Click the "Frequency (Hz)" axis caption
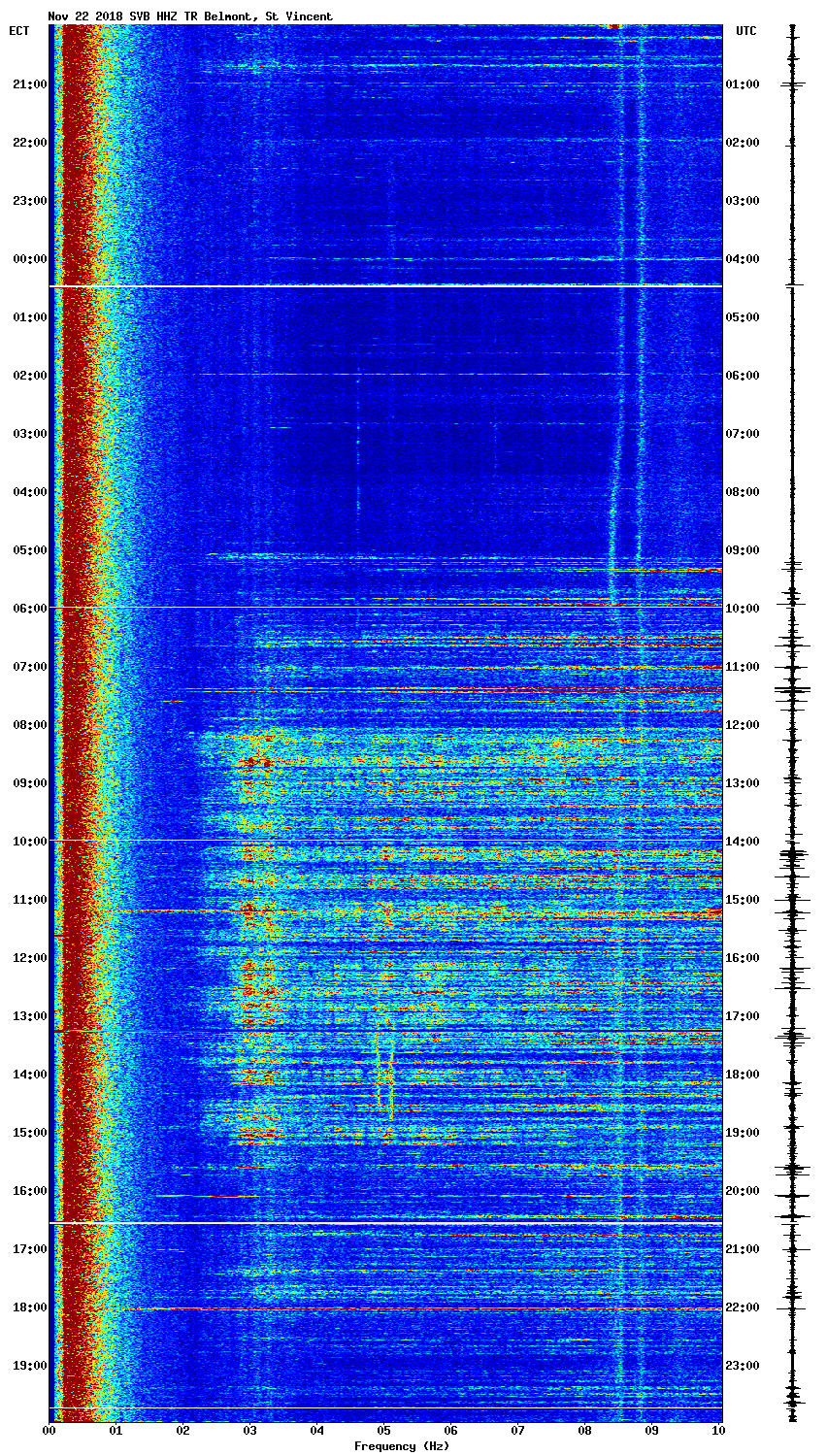 pos(402,1446)
